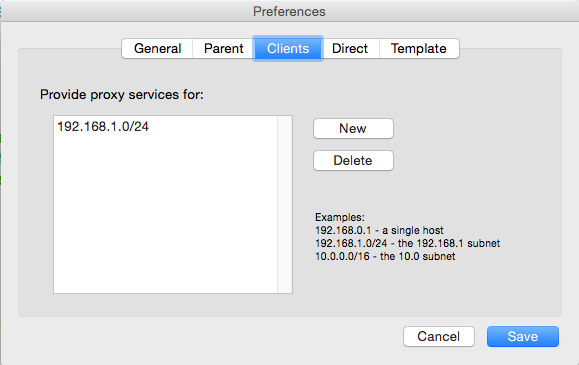Add a client with the New button
The height and width of the screenshot is (365, 579).
pos(353,129)
